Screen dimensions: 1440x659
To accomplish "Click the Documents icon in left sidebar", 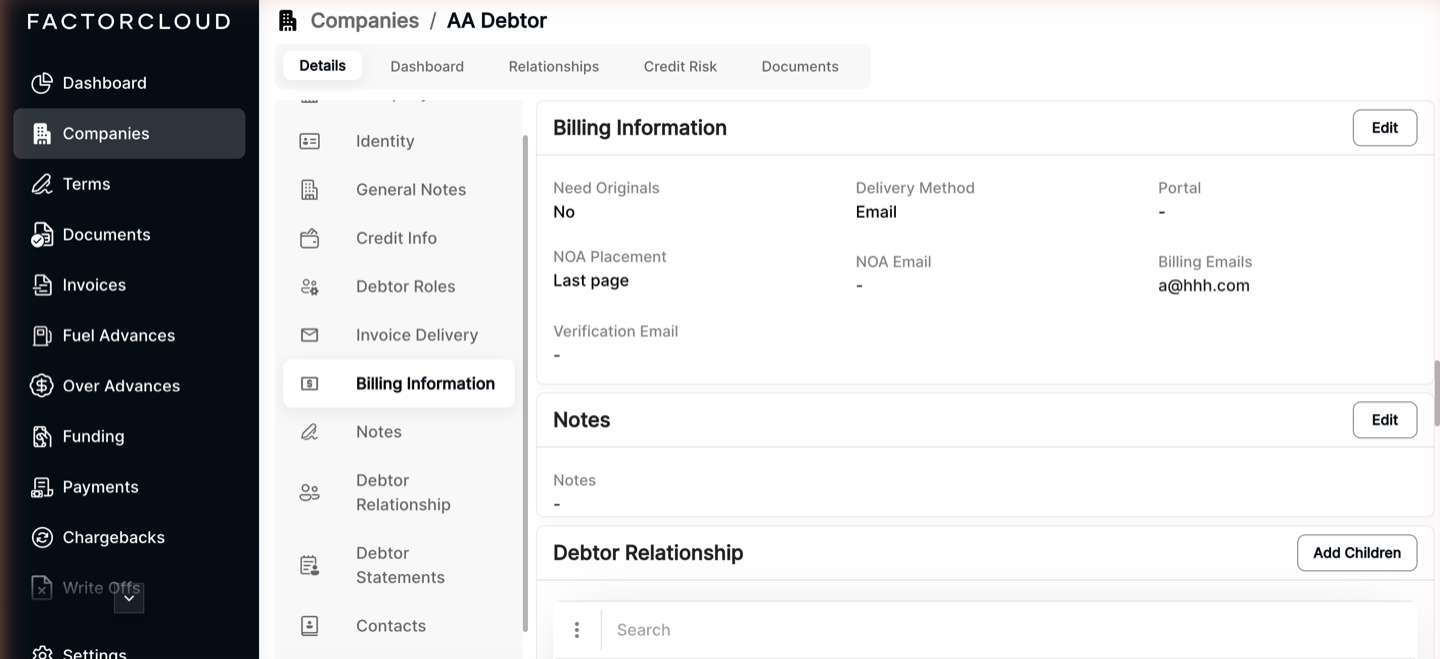I will [x=42, y=235].
